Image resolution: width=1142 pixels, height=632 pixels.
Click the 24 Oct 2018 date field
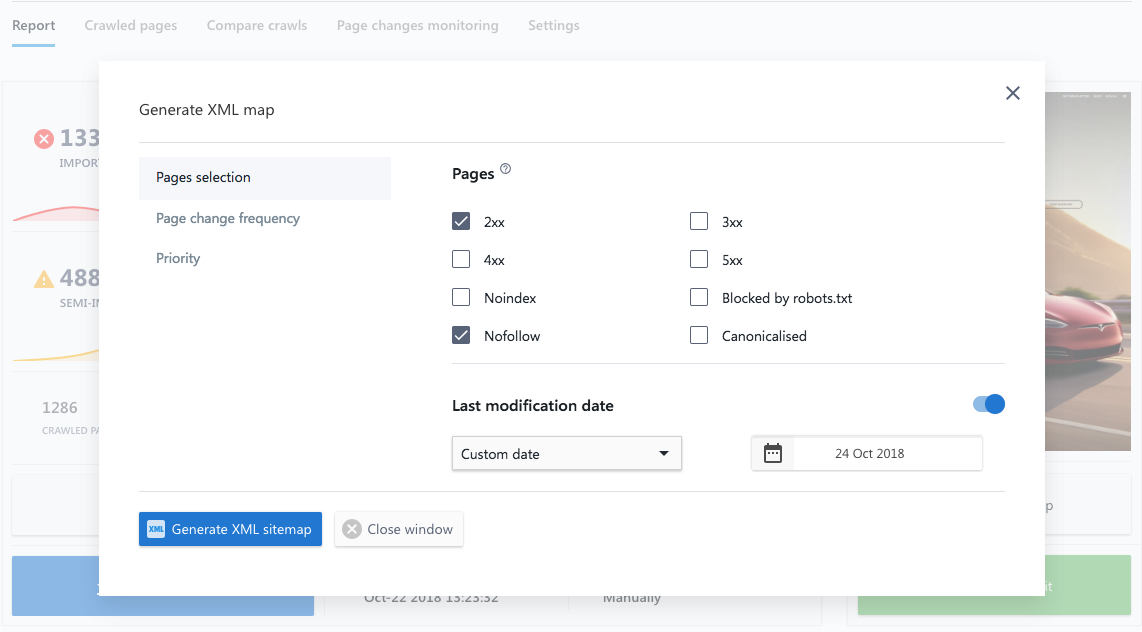click(x=869, y=453)
